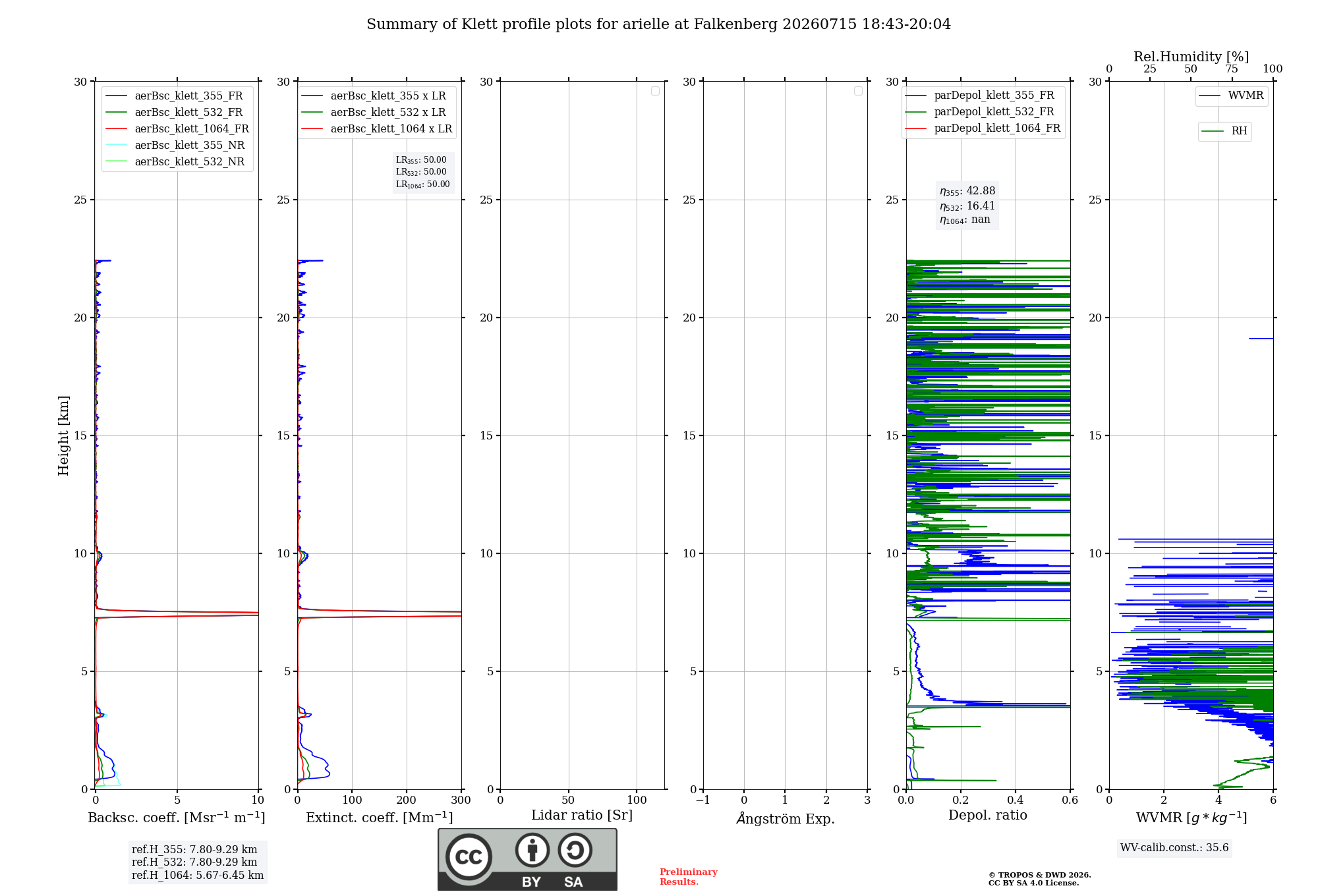Click the empty legend box in Ångström plot
This screenshot has height=896, width=1318.
coord(858,91)
